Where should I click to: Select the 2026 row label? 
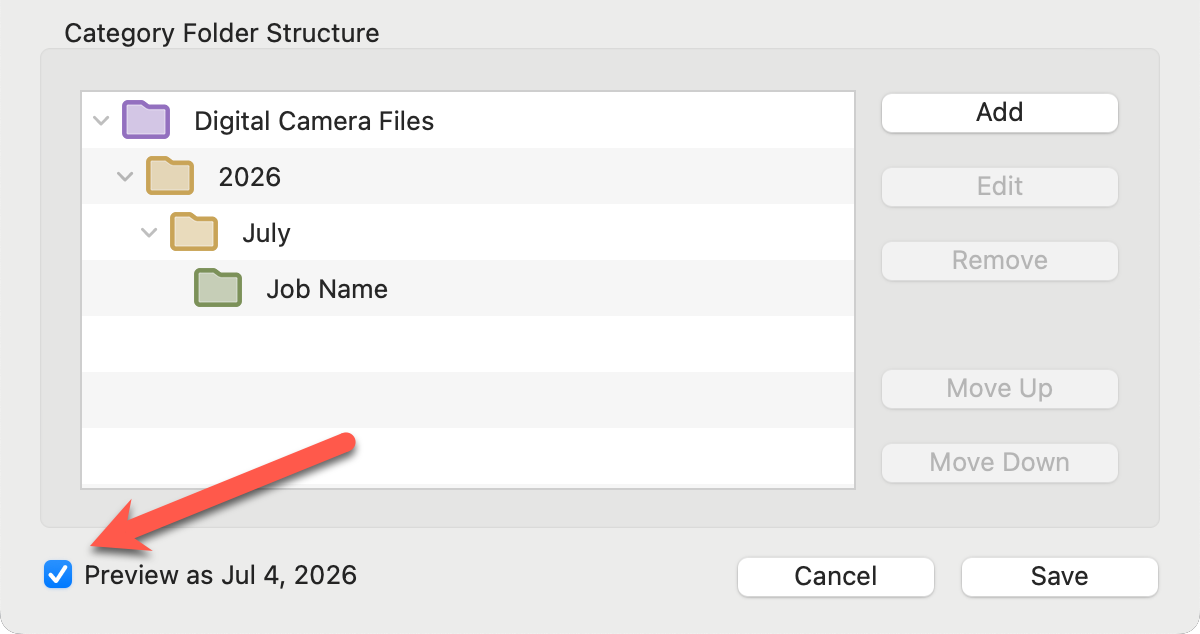click(250, 178)
